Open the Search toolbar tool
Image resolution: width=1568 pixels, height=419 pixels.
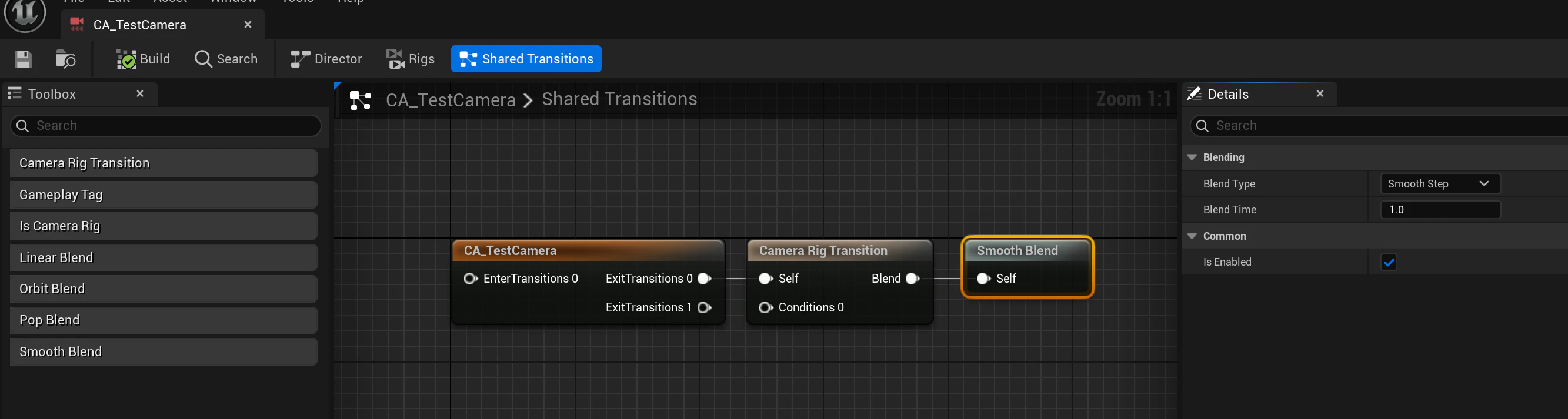(x=226, y=59)
